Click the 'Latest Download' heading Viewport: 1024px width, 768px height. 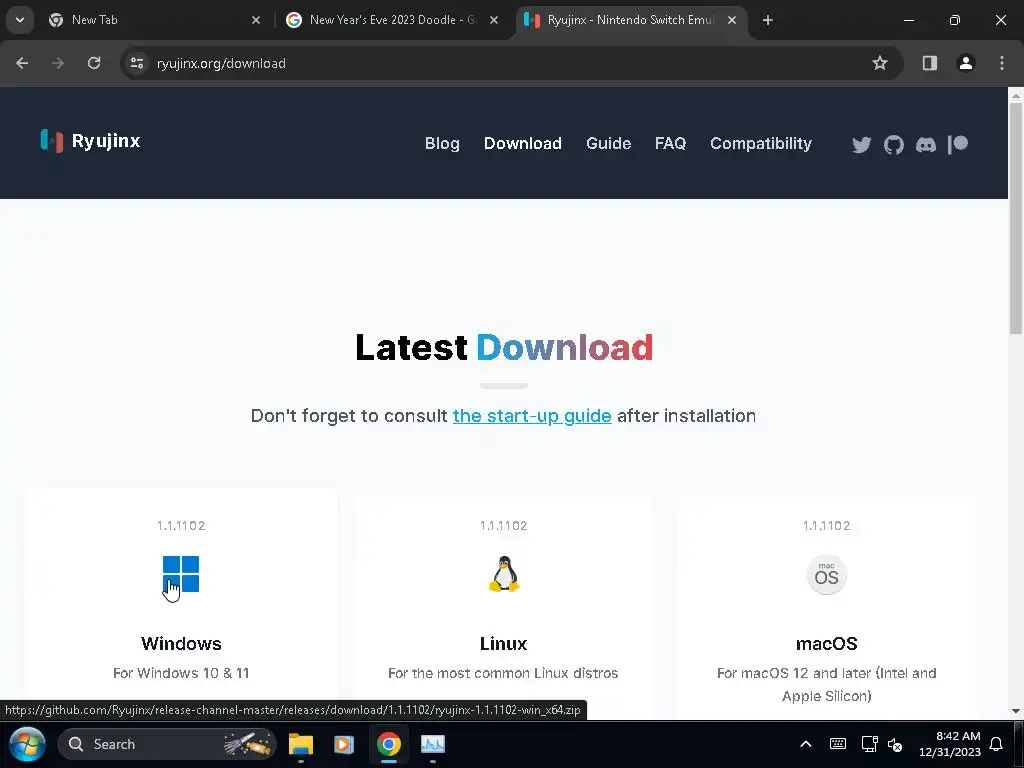[x=504, y=347]
